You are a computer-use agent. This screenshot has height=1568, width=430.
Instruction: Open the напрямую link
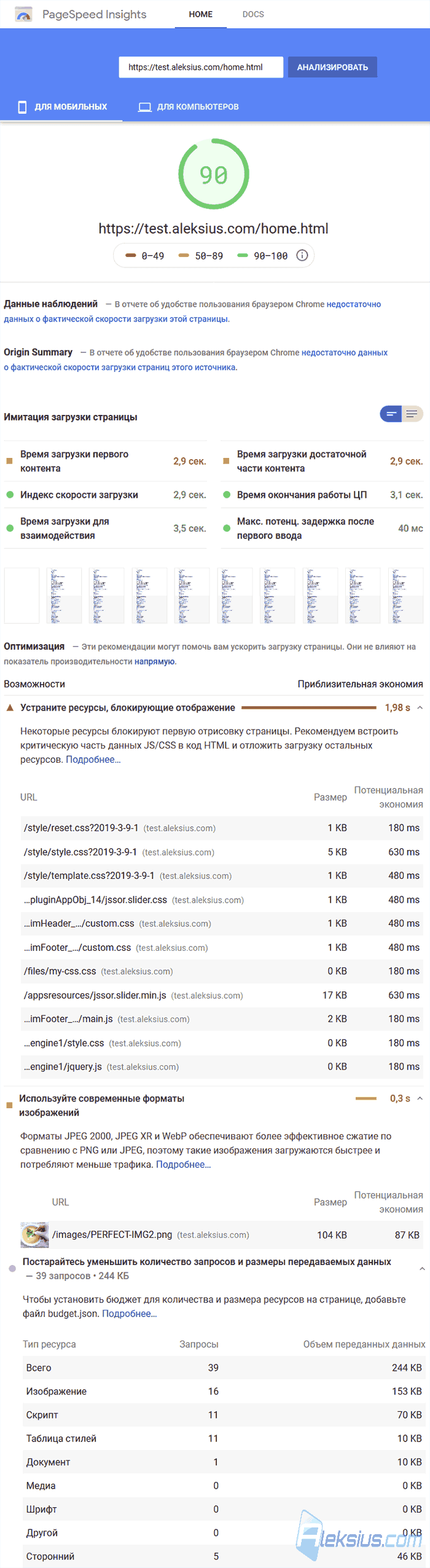(154, 661)
